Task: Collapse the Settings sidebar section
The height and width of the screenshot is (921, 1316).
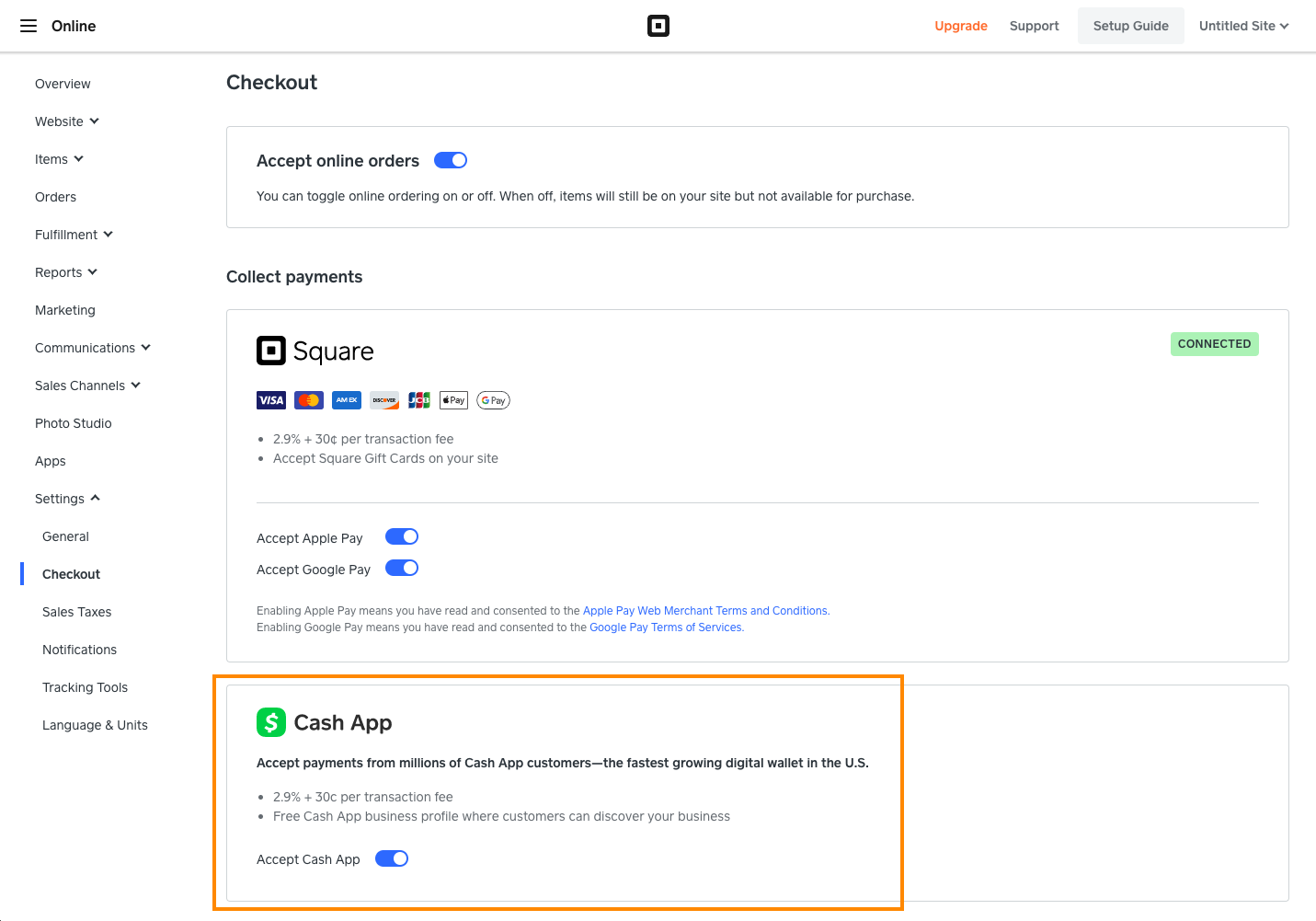Action: [67, 499]
